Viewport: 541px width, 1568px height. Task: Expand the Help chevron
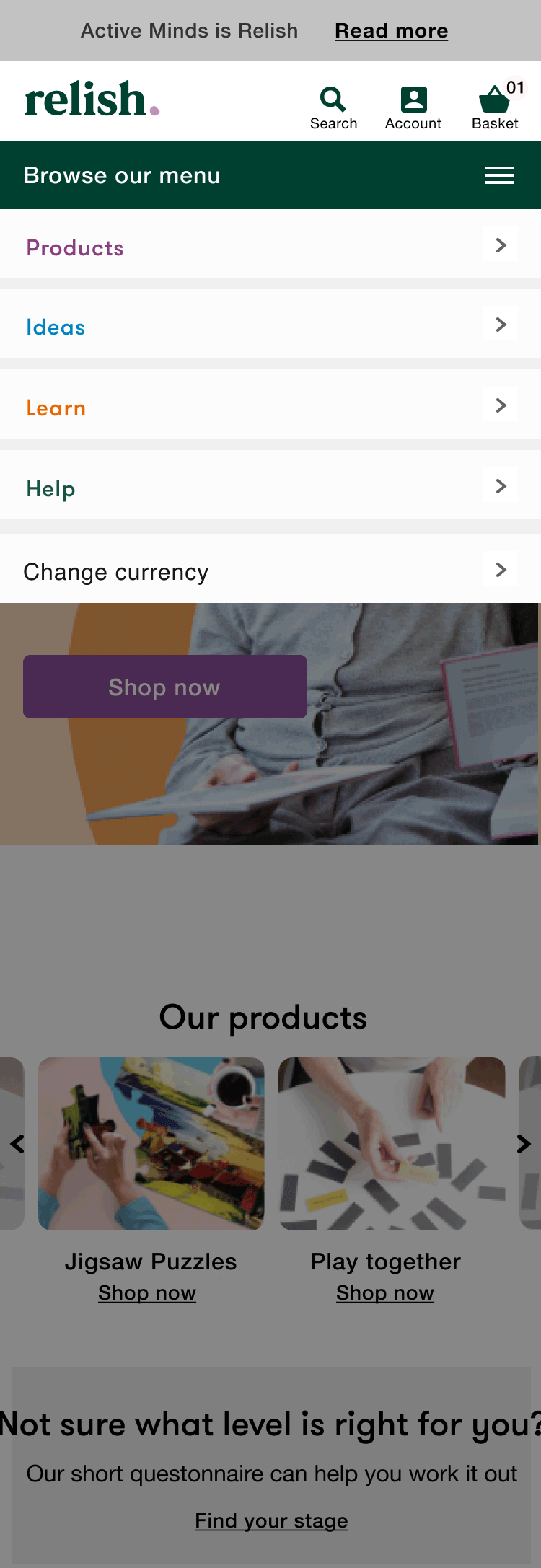[x=501, y=486]
